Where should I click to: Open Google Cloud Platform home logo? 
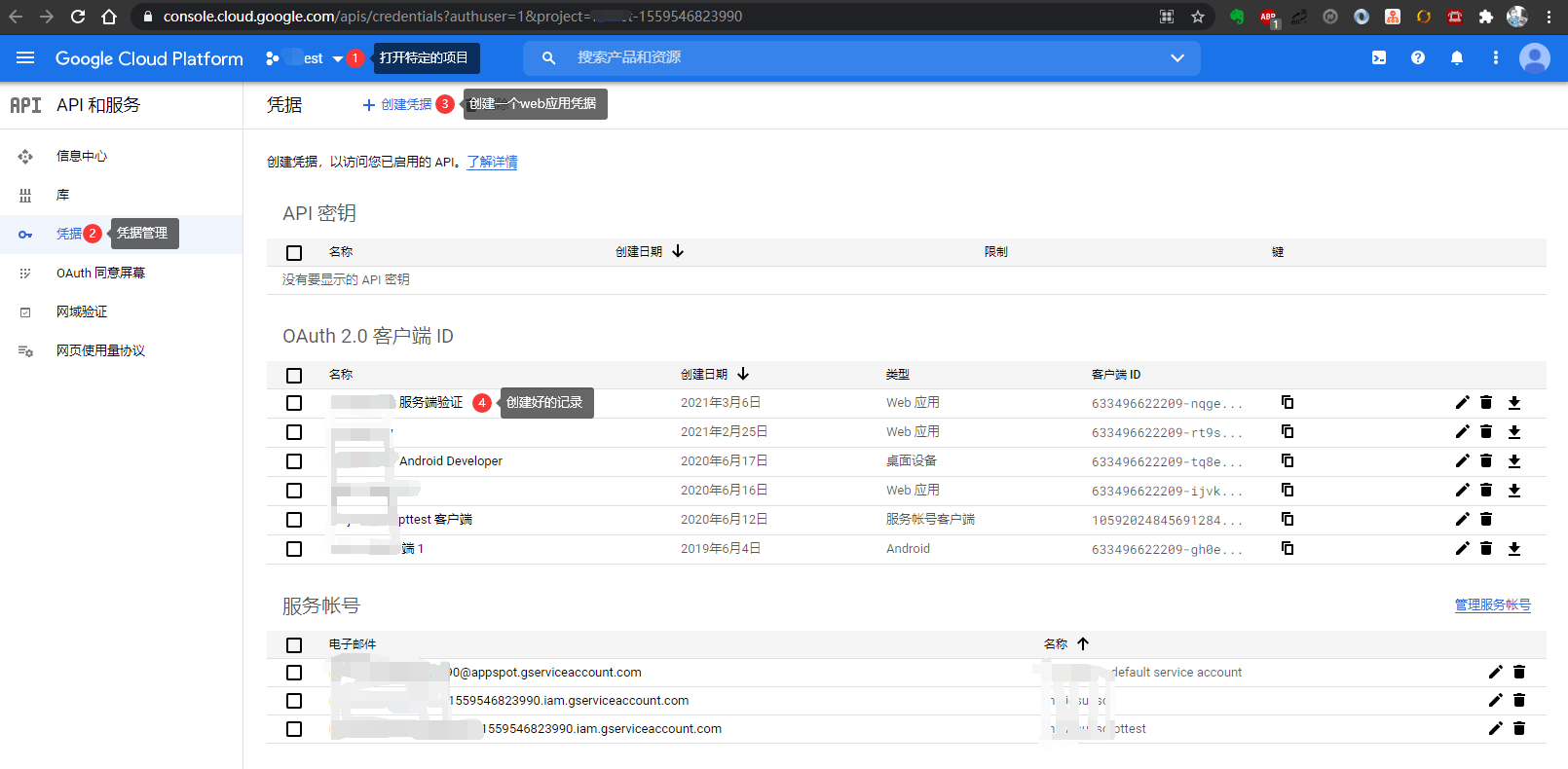149,58
